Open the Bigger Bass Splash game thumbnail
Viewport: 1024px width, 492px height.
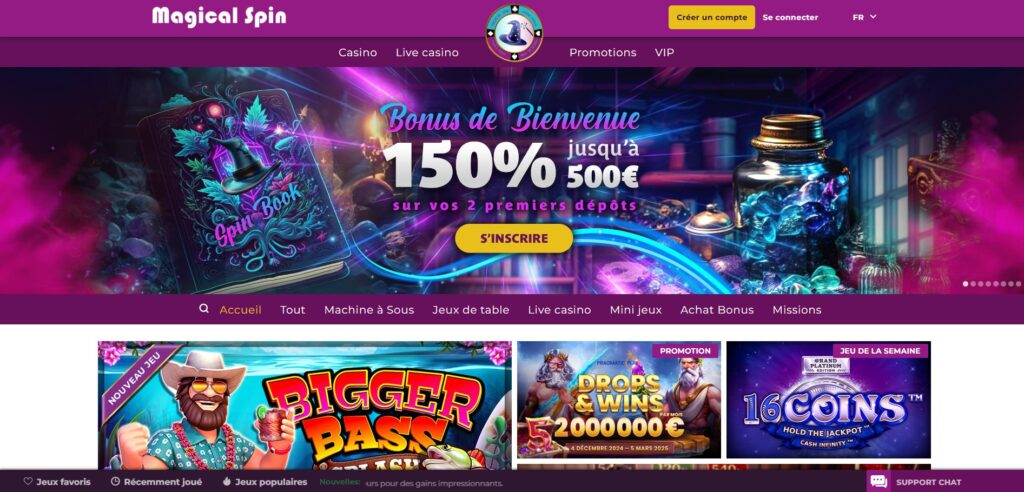coord(305,405)
